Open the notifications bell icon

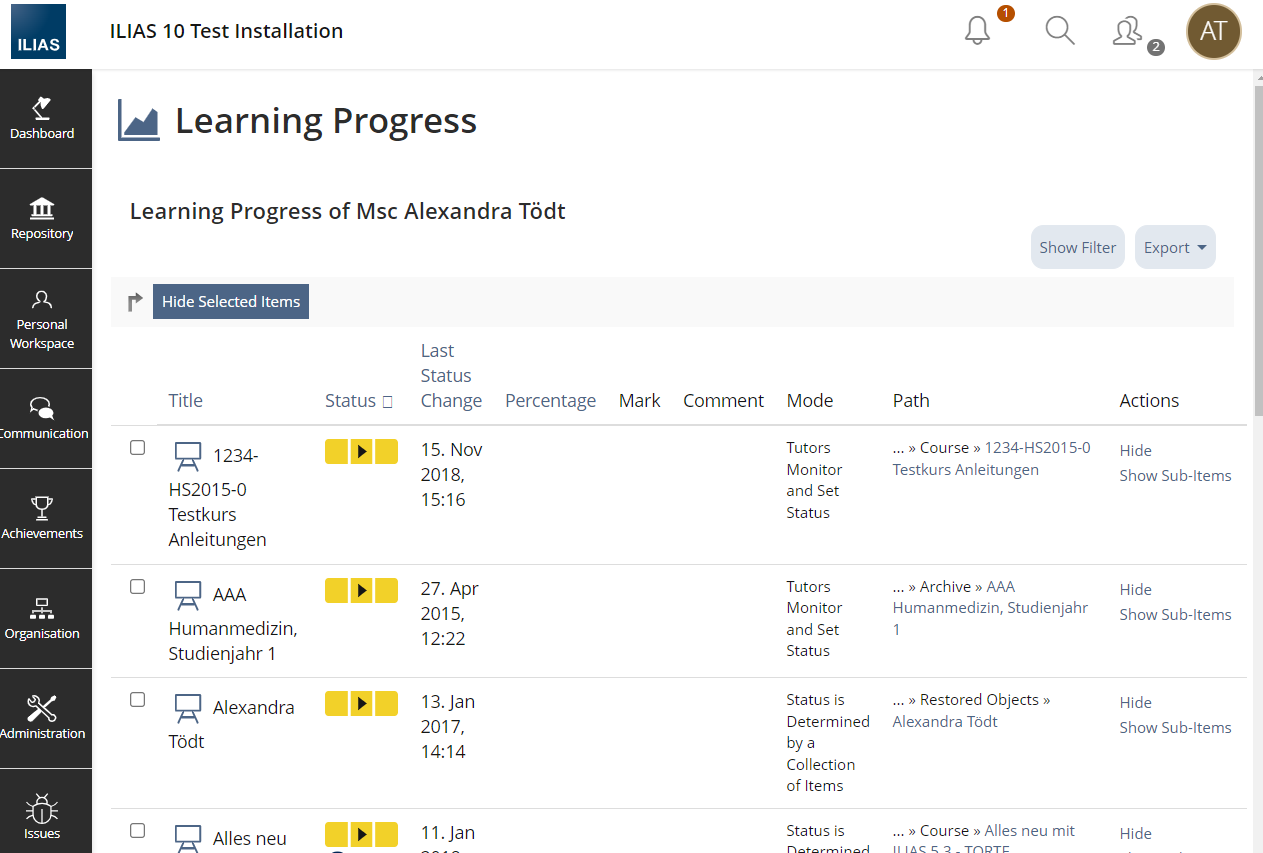coord(978,31)
